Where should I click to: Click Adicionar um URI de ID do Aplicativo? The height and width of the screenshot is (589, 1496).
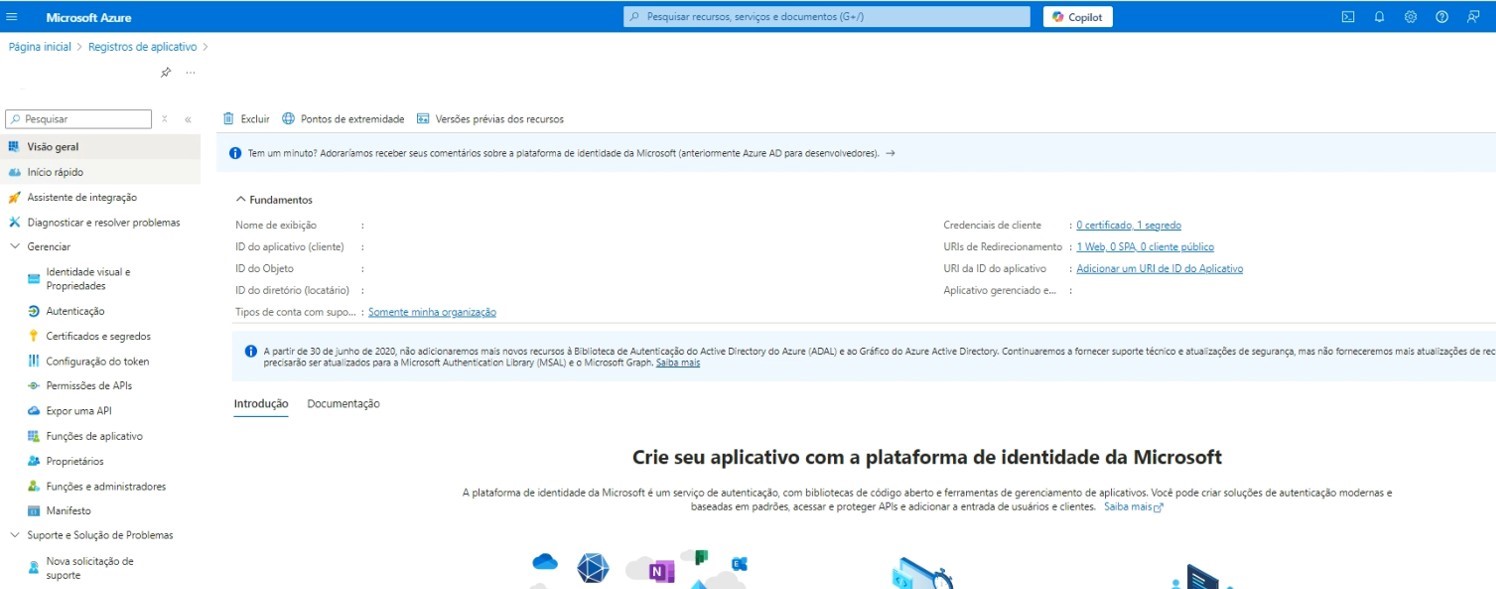pos(1159,269)
